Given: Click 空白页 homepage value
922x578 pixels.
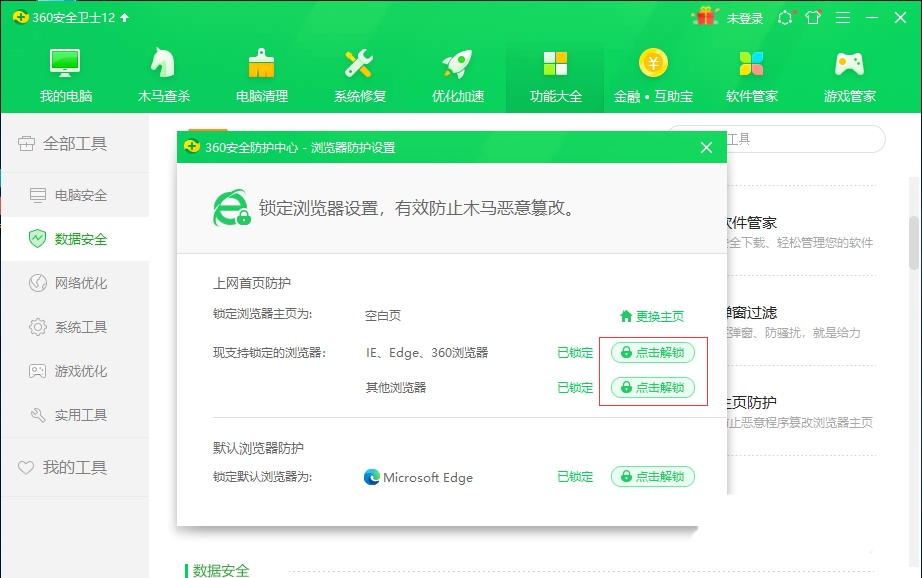Looking at the screenshot, I should tap(383, 316).
